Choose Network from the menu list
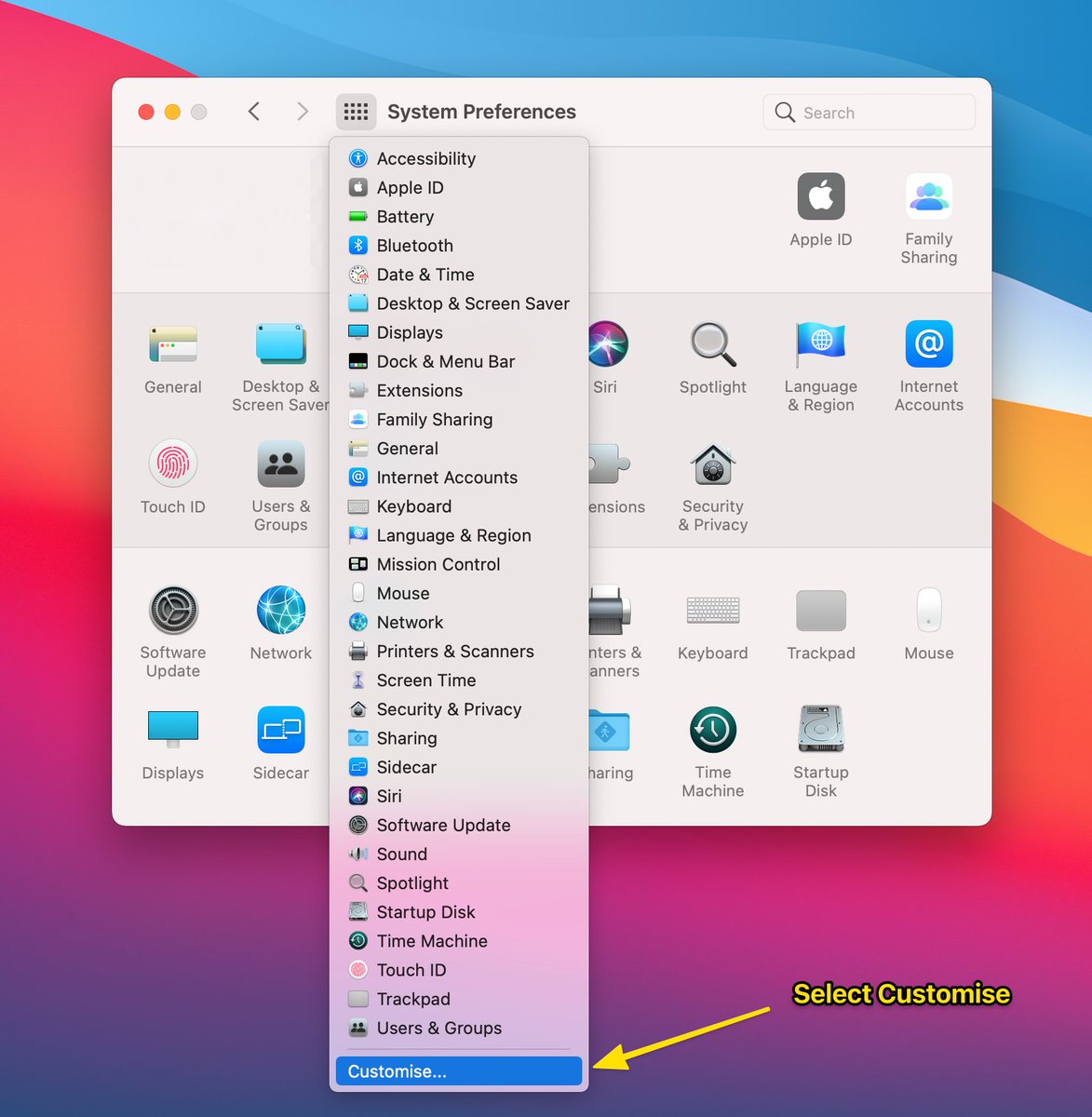The width and height of the screenshot is (1092, 1117). tap(459, 622)
